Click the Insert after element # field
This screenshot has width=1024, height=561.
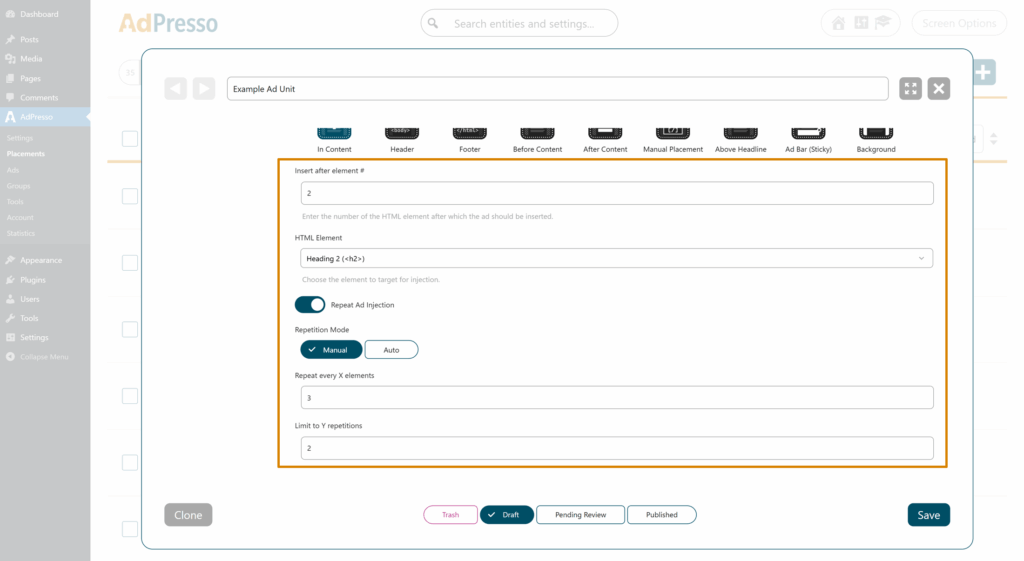click(616, 193)
